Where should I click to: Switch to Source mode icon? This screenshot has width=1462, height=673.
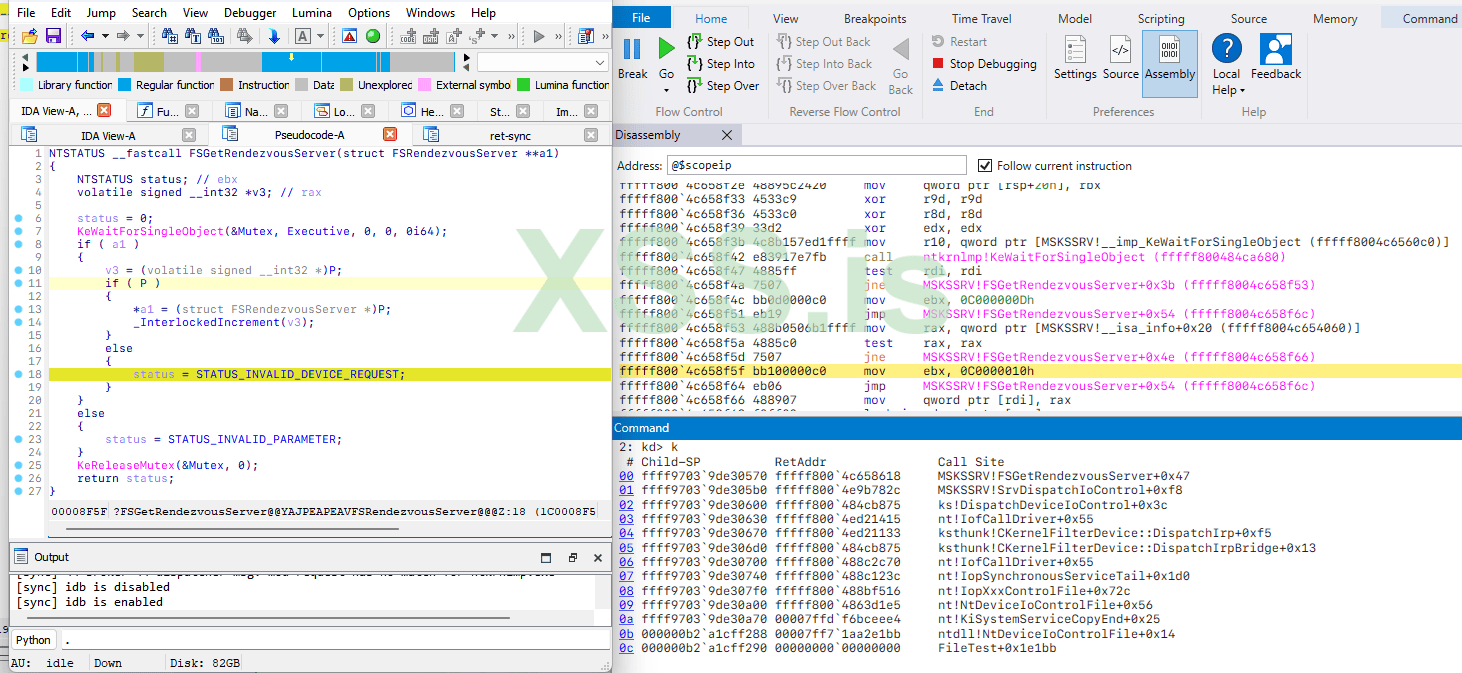coord(1120,50)
